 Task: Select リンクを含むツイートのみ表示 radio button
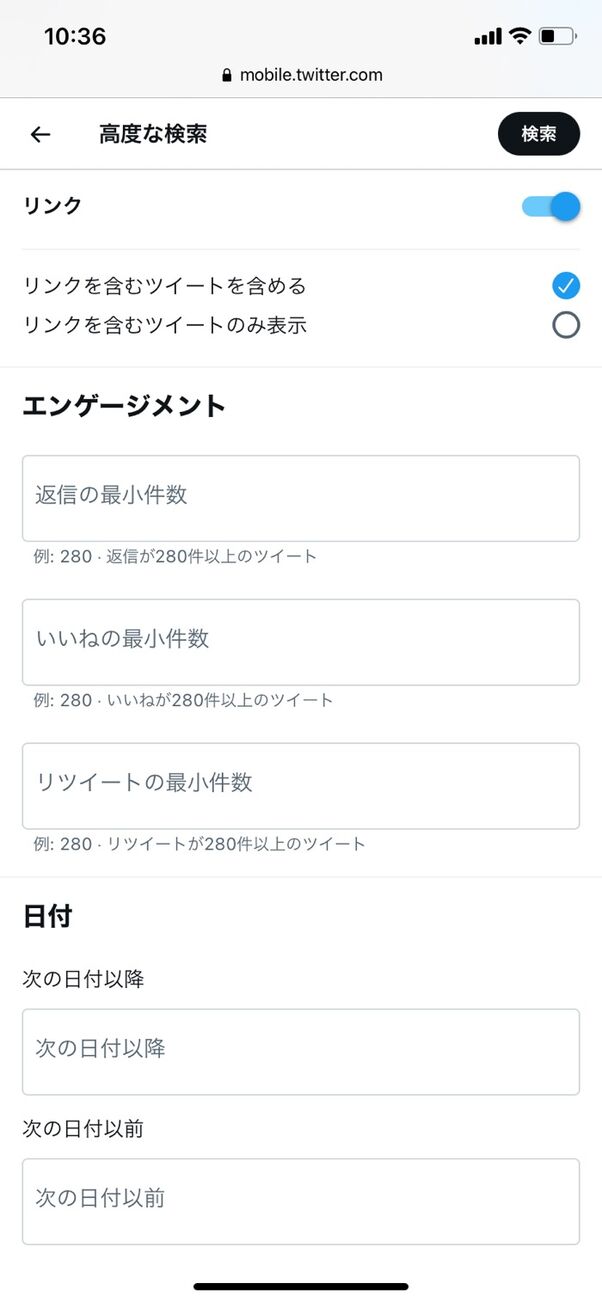pos(566,325)
